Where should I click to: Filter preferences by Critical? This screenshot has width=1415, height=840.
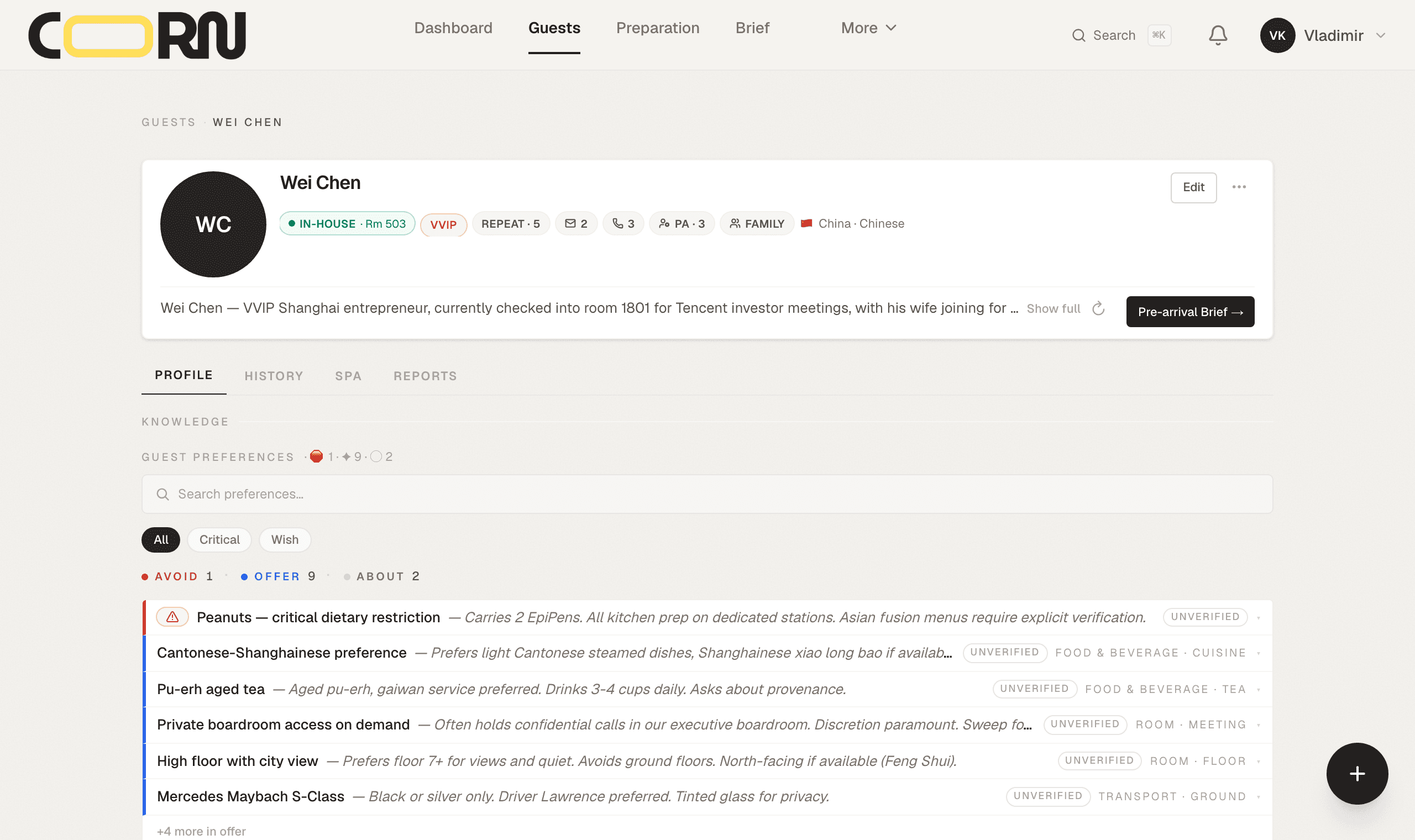219,539
